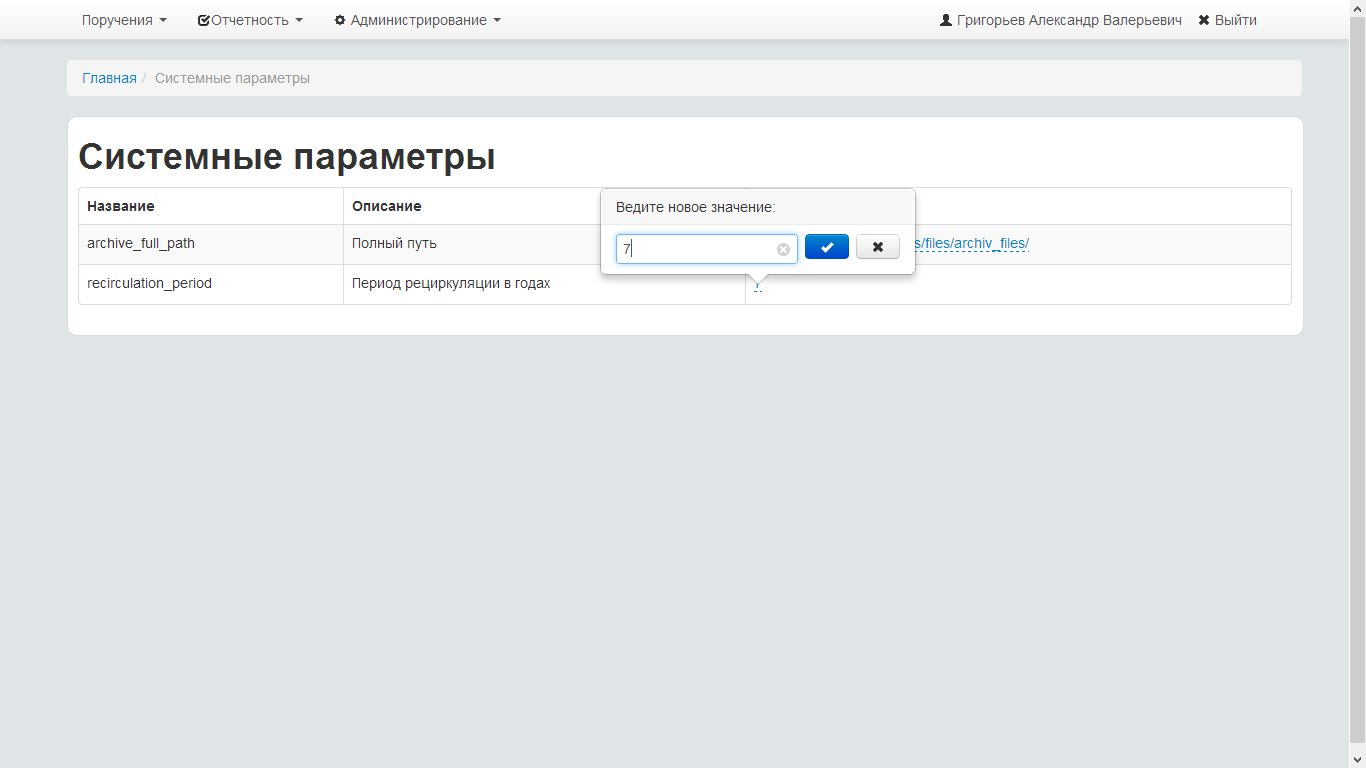Select the archive_full_path cell
The width and height of the screenshot is (1366, 777).
click(211, 244)
